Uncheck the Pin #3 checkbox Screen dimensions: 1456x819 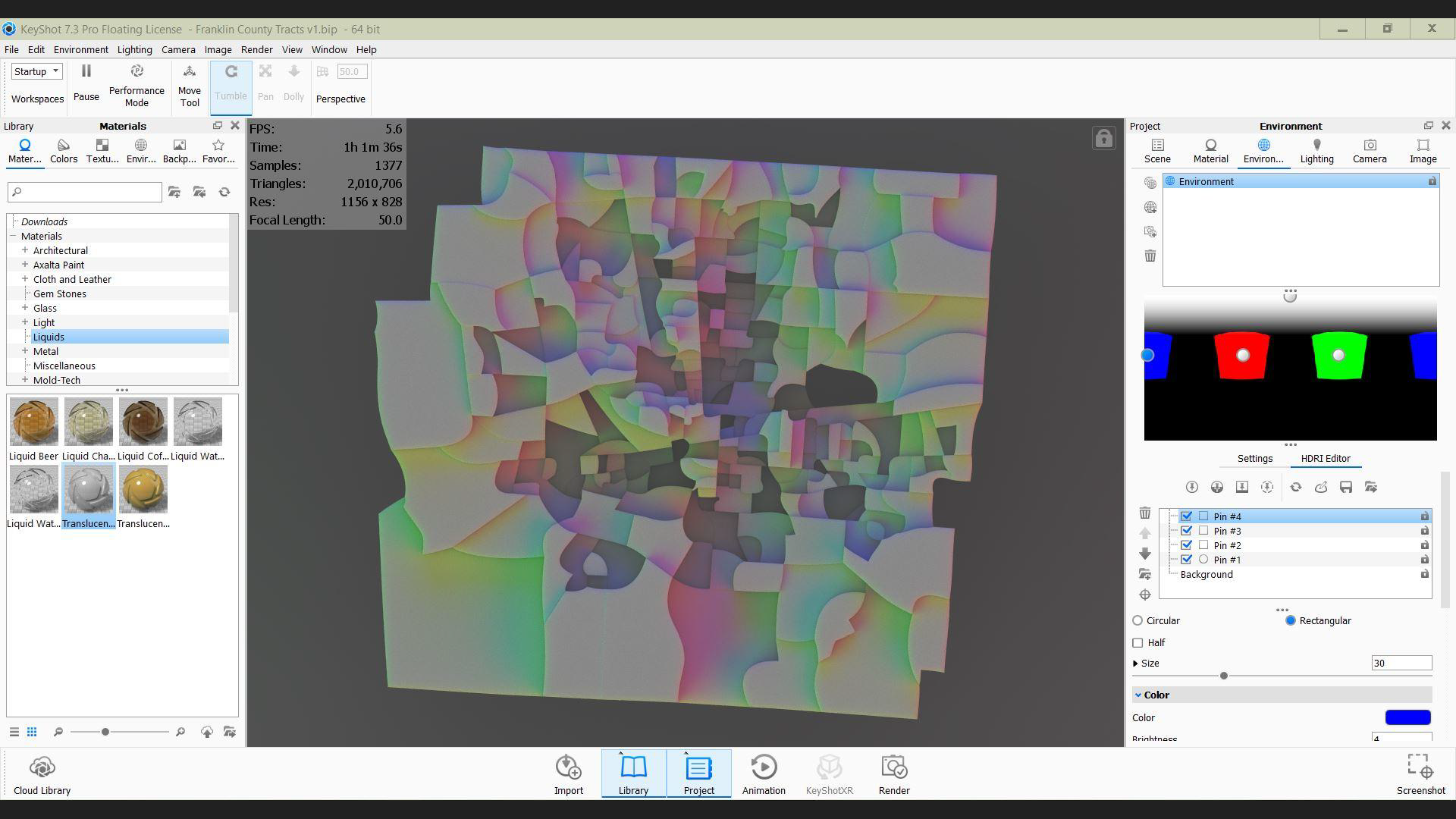pyautogui.click(x=1186, y=531)
